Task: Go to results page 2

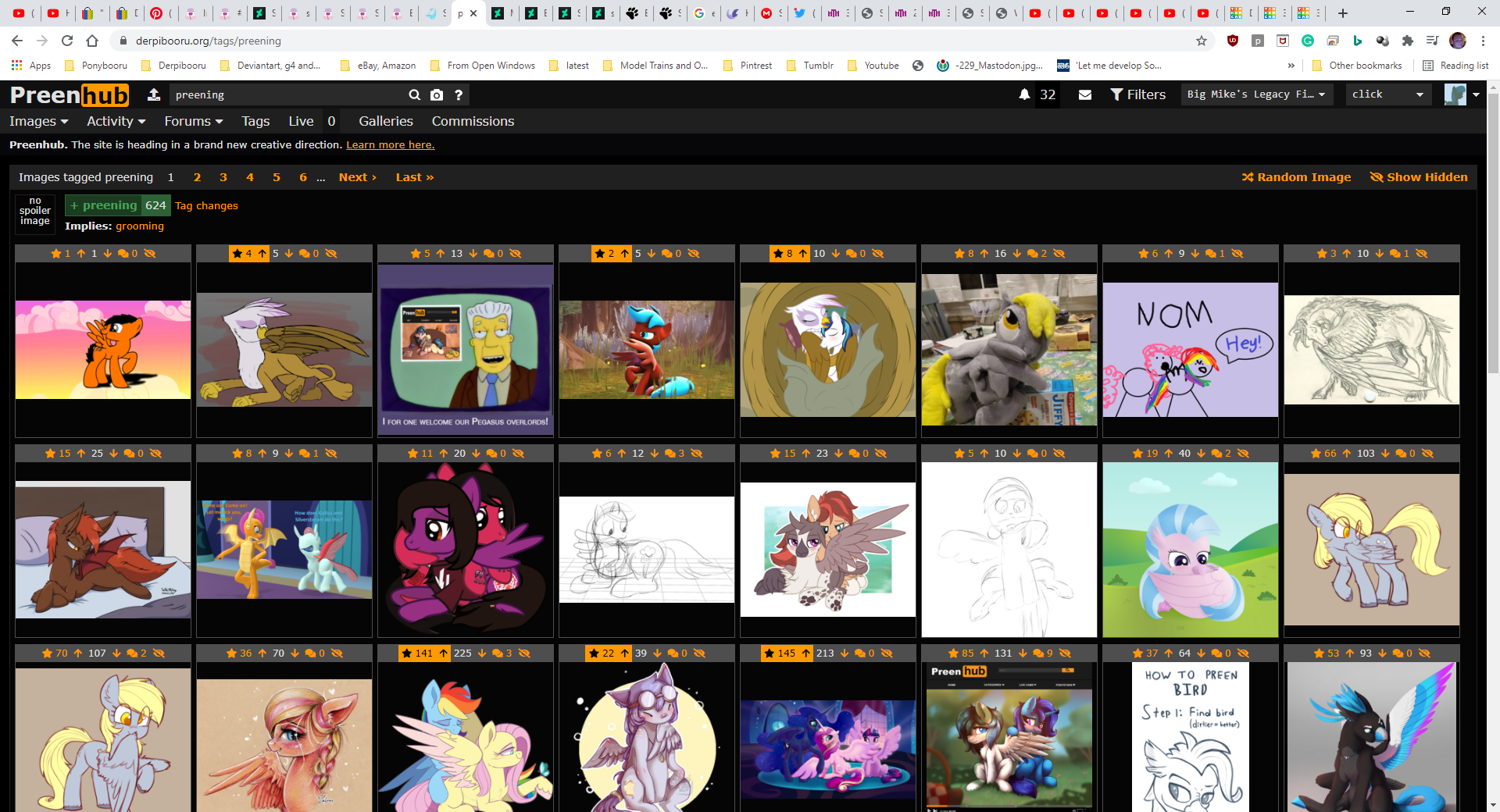Action: (x=197, y=177)
